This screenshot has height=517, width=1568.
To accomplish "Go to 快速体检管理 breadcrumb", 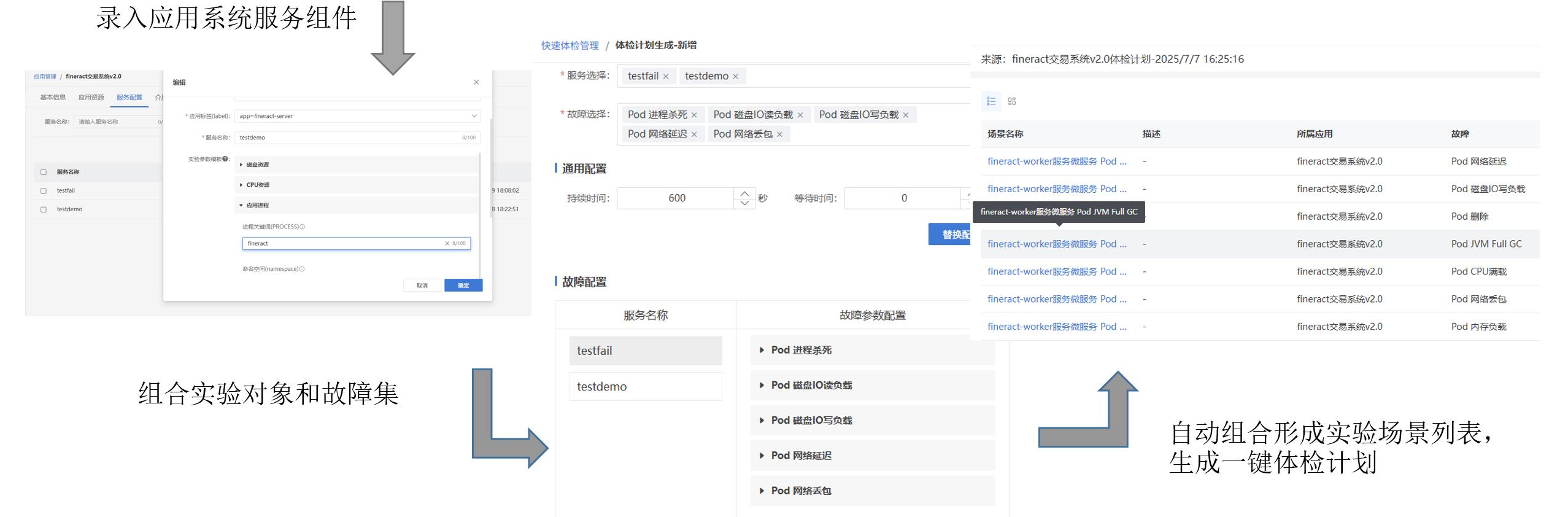I will point(570,45).
